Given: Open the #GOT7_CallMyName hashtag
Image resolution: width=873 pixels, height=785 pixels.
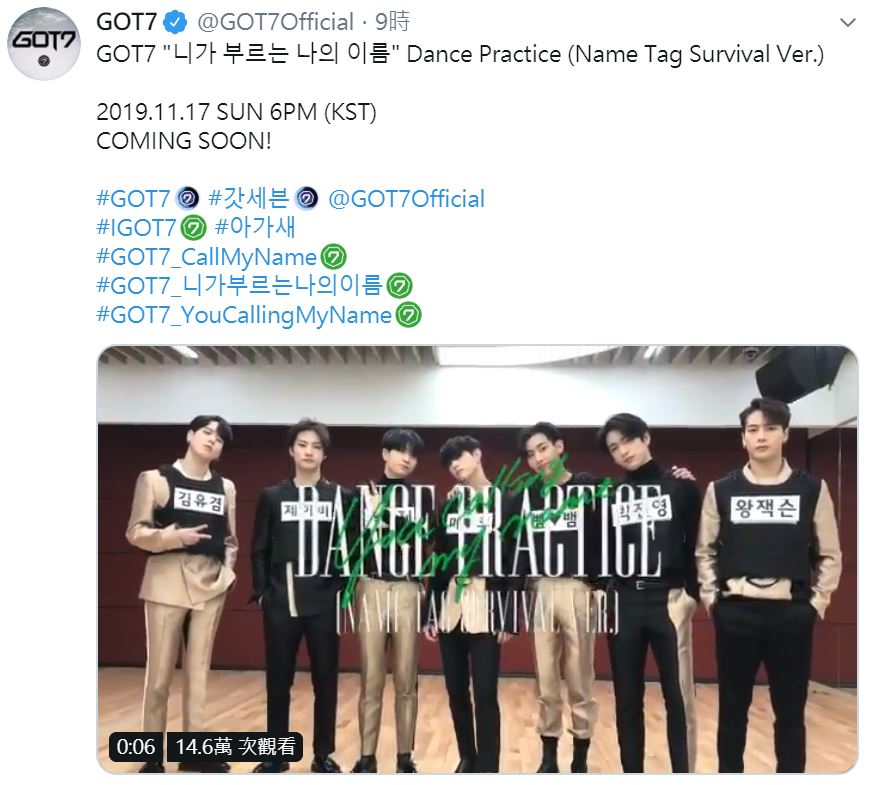Looking at the screenshot, I should 206,256.
